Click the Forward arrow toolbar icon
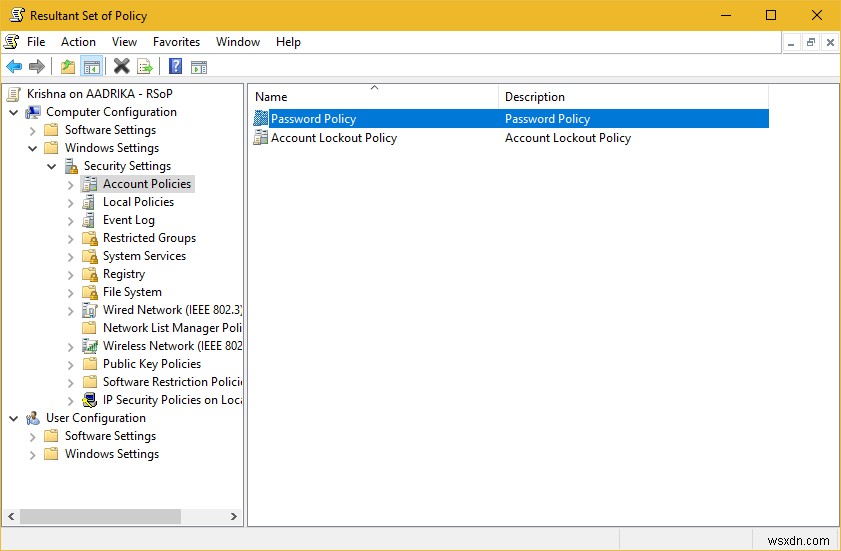Screen dimensions: 841x551 coord(36,67)
